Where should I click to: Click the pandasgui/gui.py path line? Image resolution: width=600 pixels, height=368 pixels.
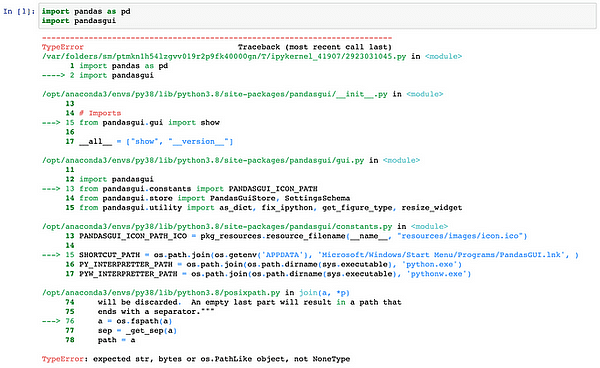tap(231, 160)
